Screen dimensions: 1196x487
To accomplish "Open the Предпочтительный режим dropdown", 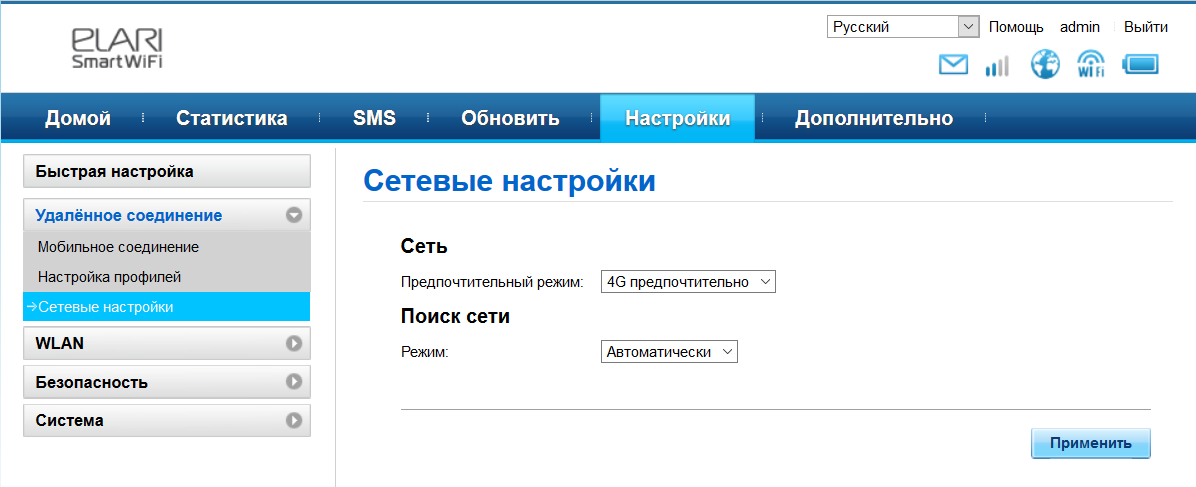I will click(687, 282).
